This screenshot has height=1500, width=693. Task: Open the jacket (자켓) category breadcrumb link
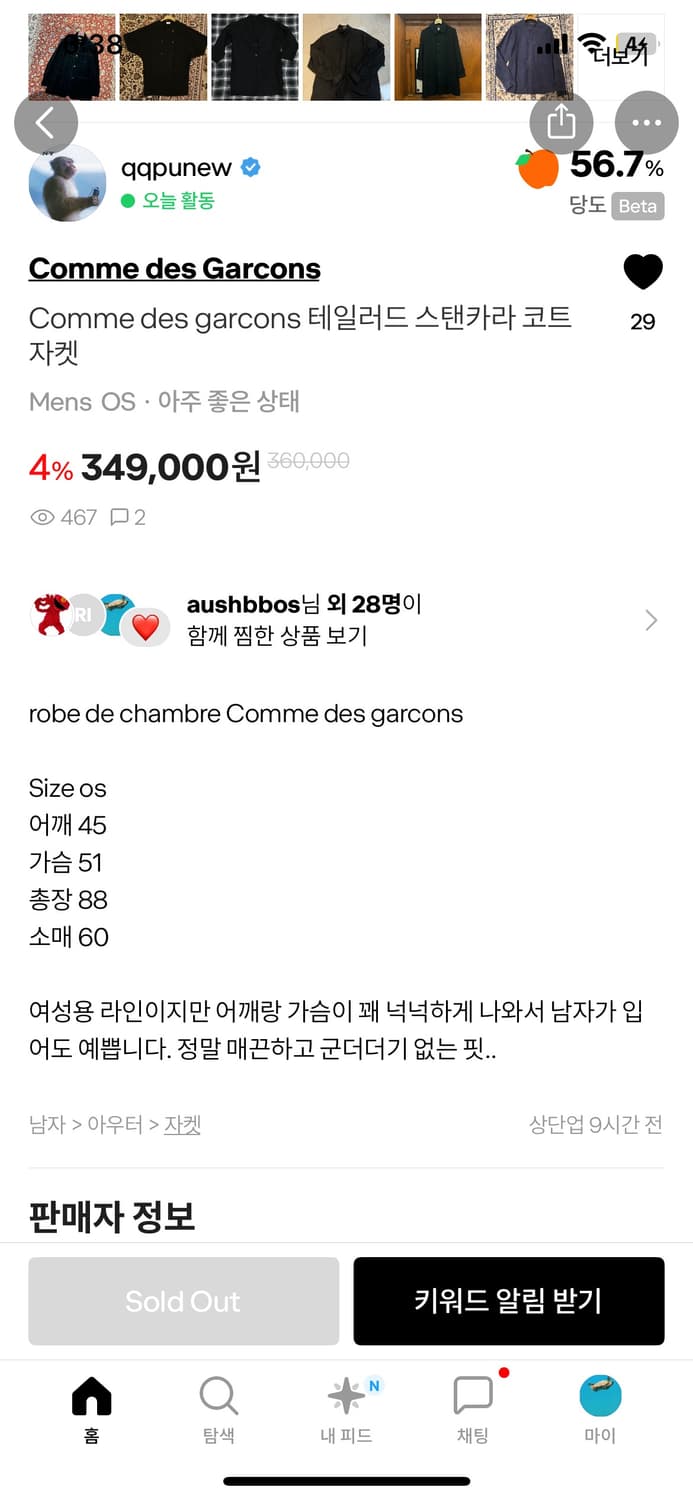(x=182, y=1125)
